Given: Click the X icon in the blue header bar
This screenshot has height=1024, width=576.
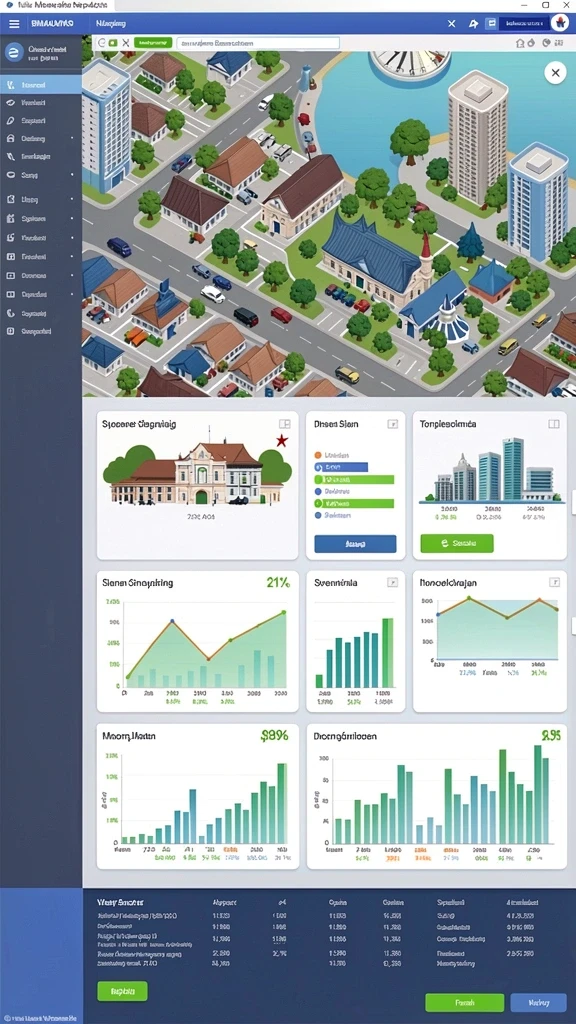Looking at the screenshot, I should tap(451, 24).
